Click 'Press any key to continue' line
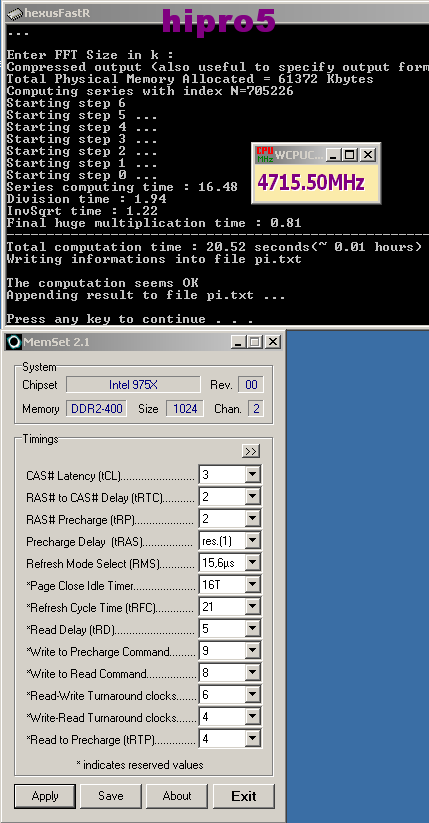The image size is (429, 823). pyautogui.click(x=130, y=319)
